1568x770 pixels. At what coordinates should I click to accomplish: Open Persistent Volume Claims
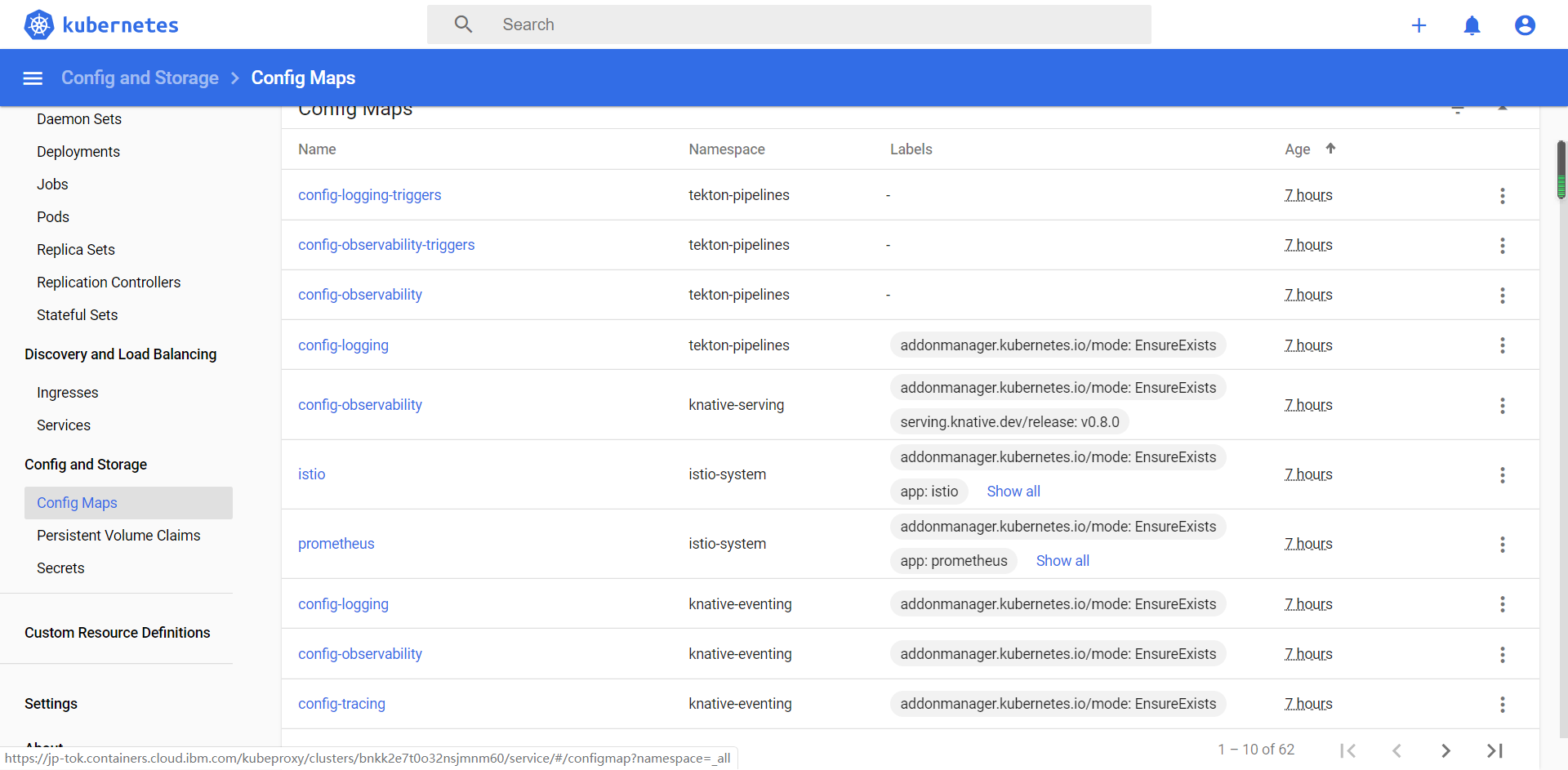pyautogui.click(x=118, y=536)
